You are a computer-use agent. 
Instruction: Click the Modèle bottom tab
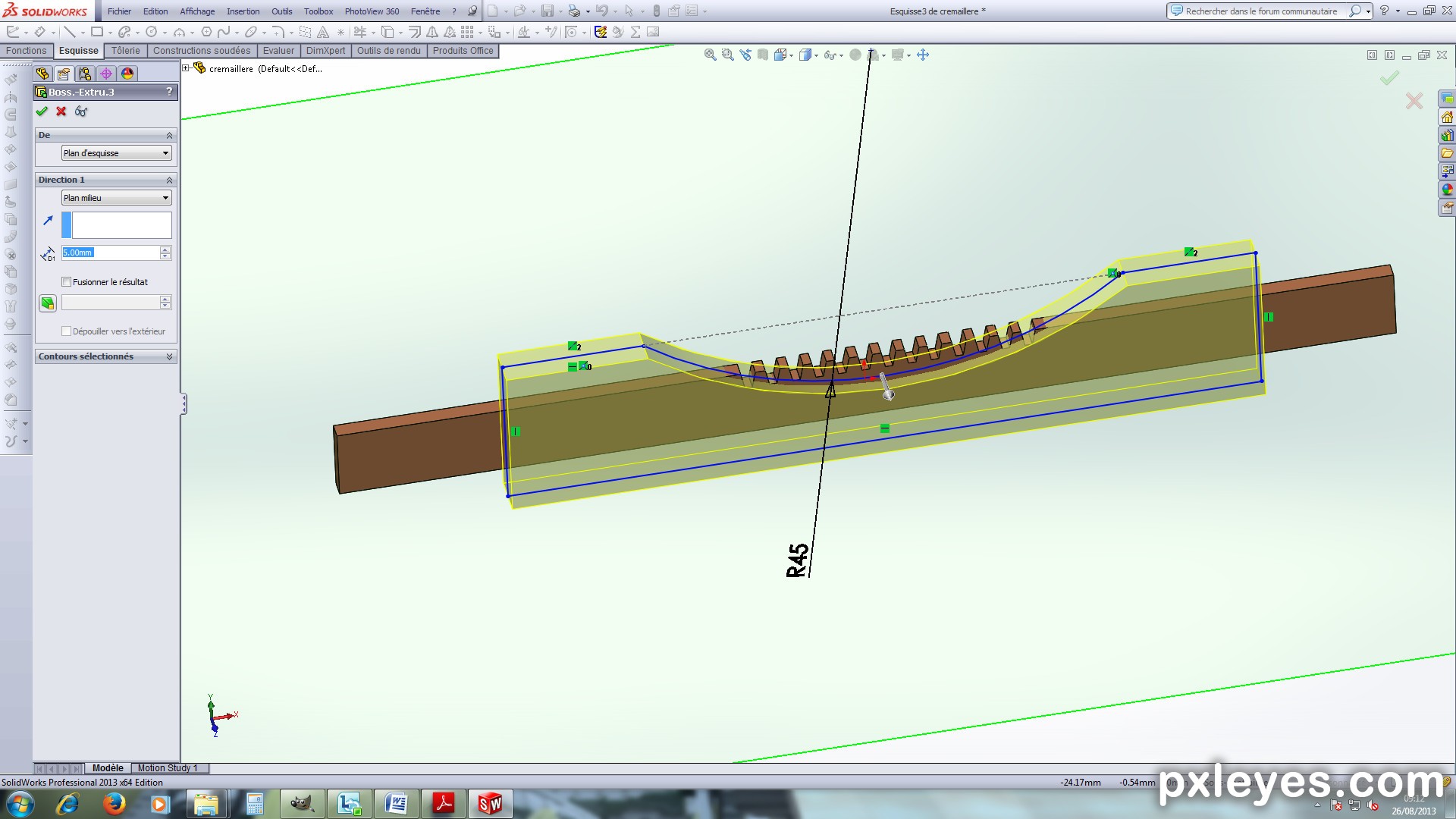click(x=108, y=768)
